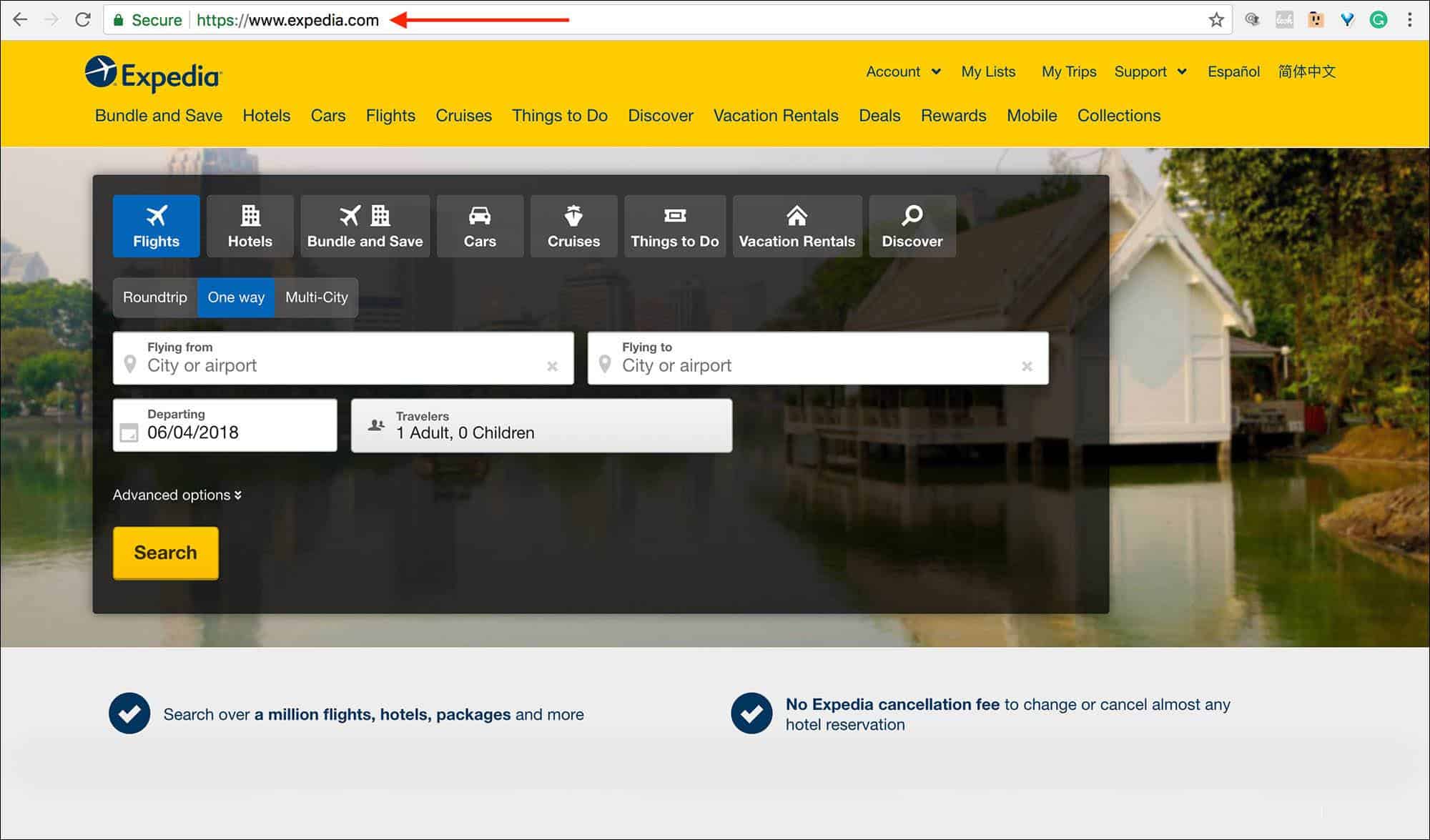Click the Flying from input field
The image size is (1430, 840).
(343, 358)
